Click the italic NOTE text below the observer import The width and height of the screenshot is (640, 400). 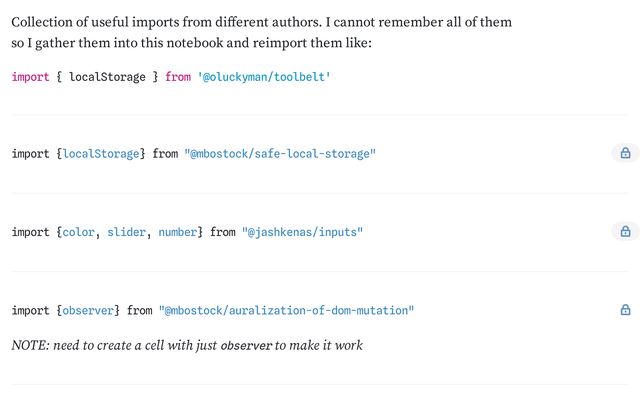[110, 346]
